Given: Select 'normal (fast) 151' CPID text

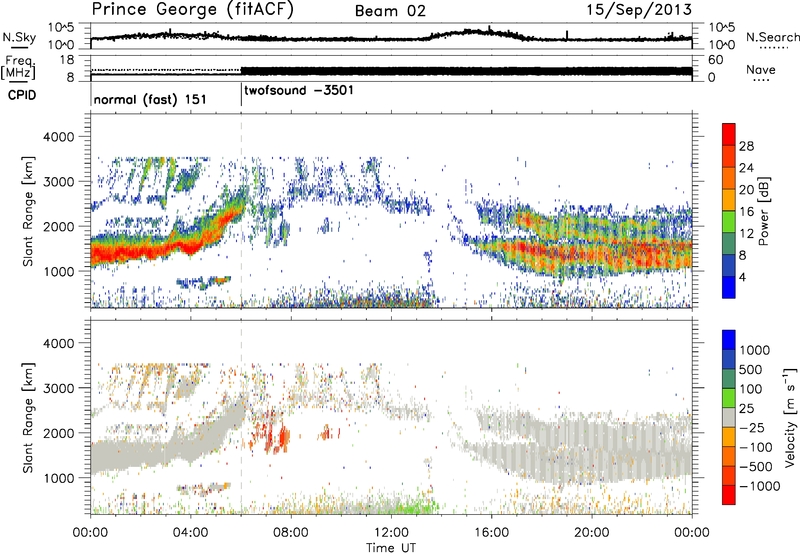Looking at the screenshot, I should point(150,99).
